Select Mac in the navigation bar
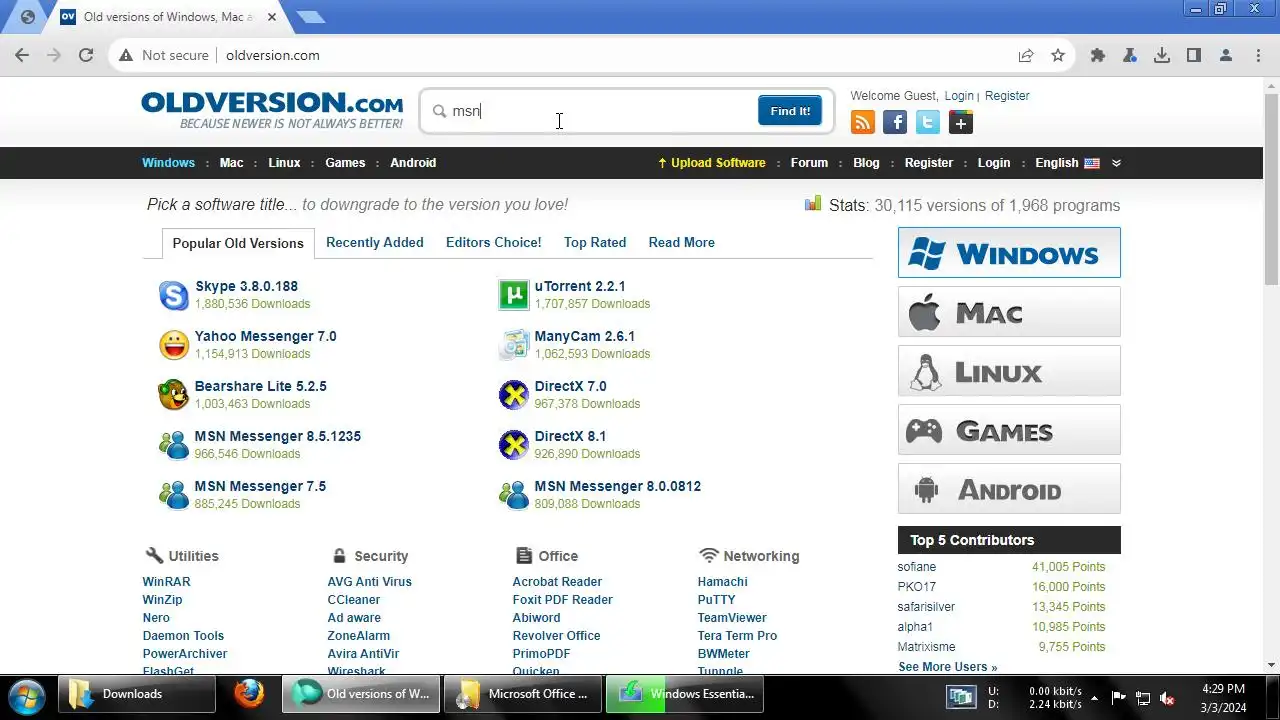Screen dimensions: 1280x720 [x=232, y=163]
